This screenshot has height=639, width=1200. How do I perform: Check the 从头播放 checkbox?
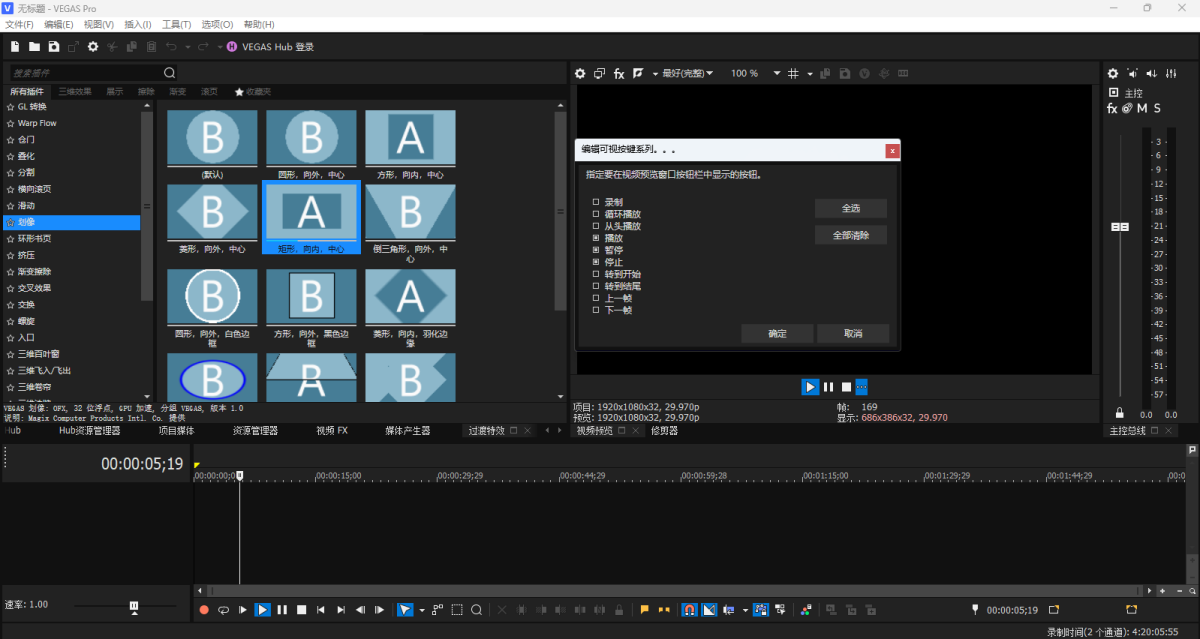coord(596,226)
